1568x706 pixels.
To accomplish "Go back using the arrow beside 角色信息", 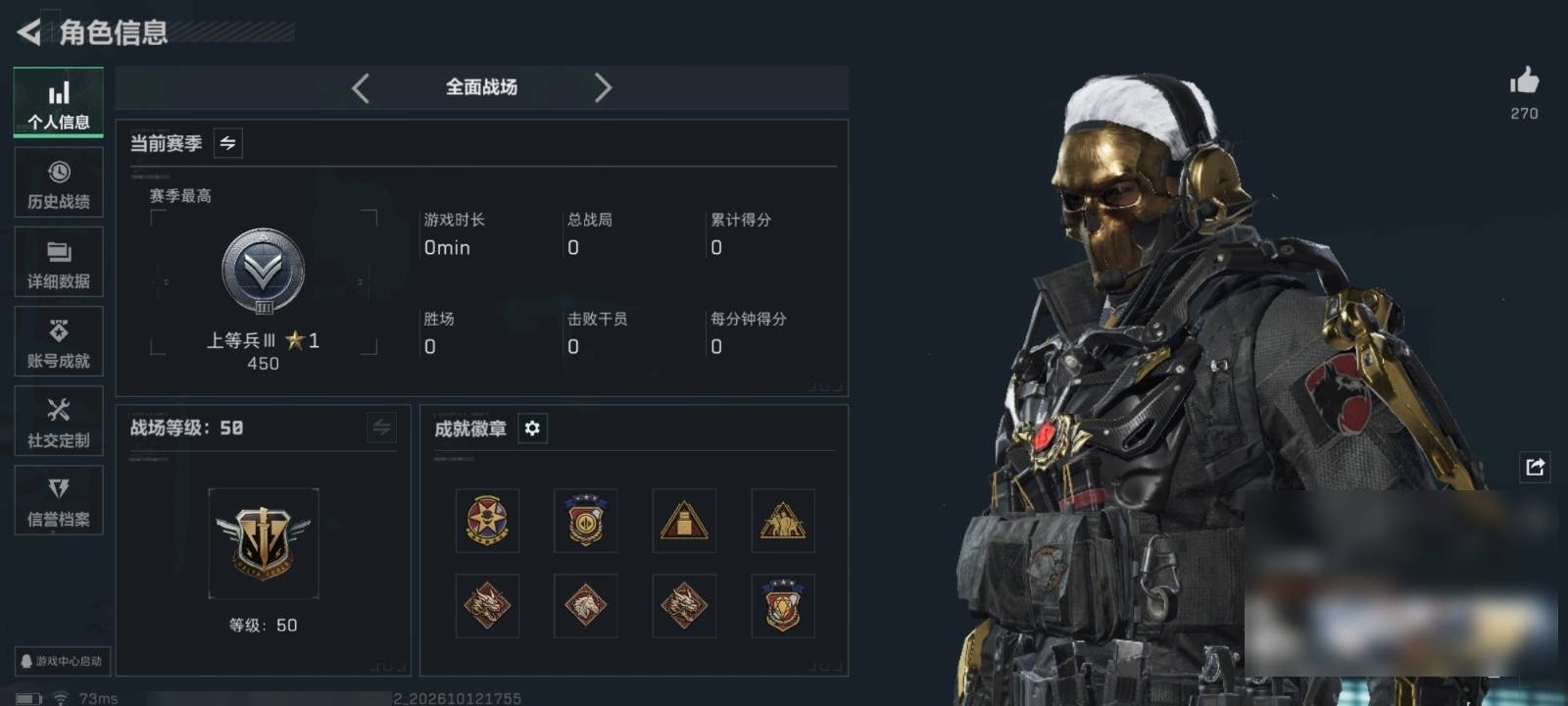I will 29,32.
